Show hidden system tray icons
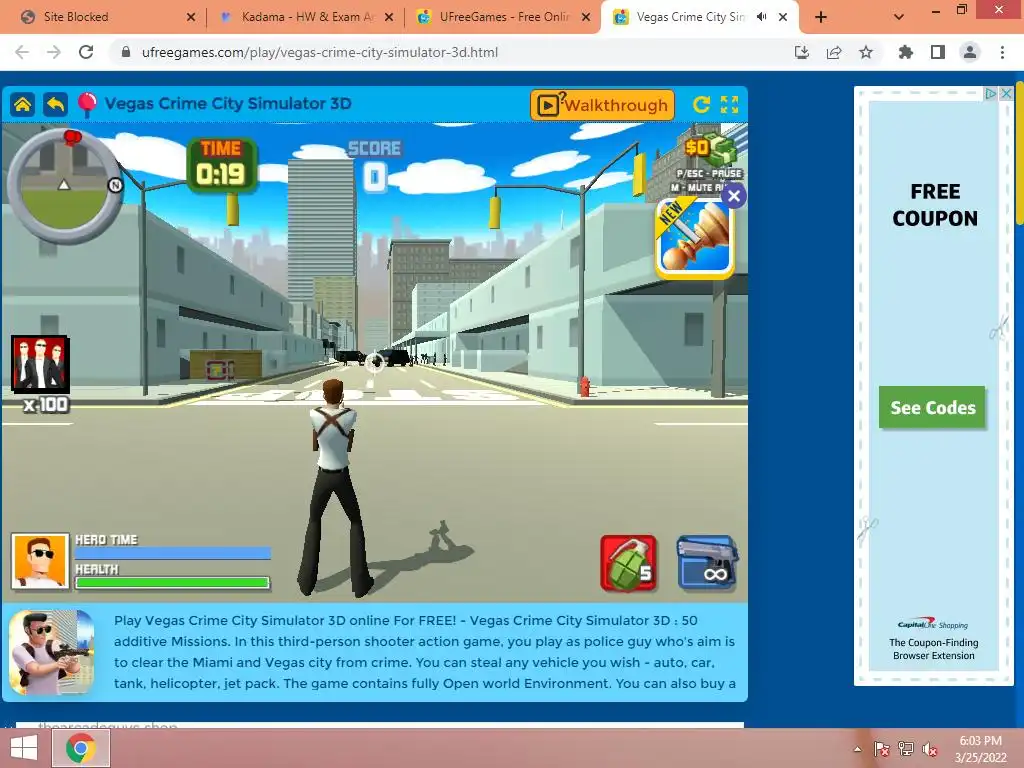 point(857,749)
